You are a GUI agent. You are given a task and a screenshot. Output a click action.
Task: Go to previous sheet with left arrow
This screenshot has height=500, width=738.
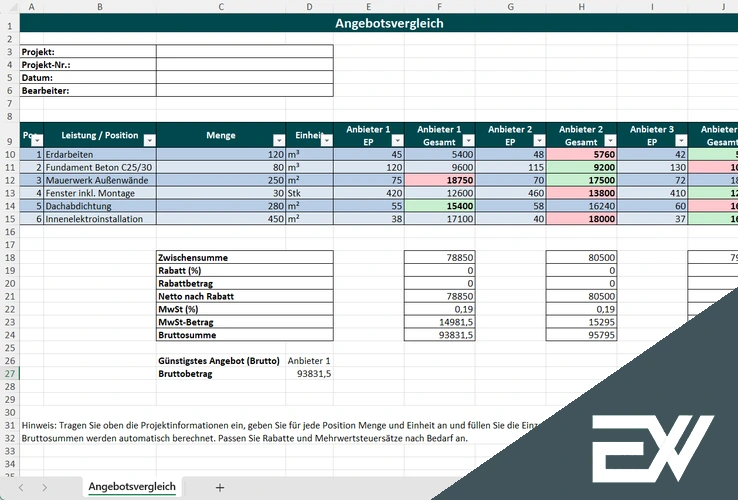coord(21,488)
